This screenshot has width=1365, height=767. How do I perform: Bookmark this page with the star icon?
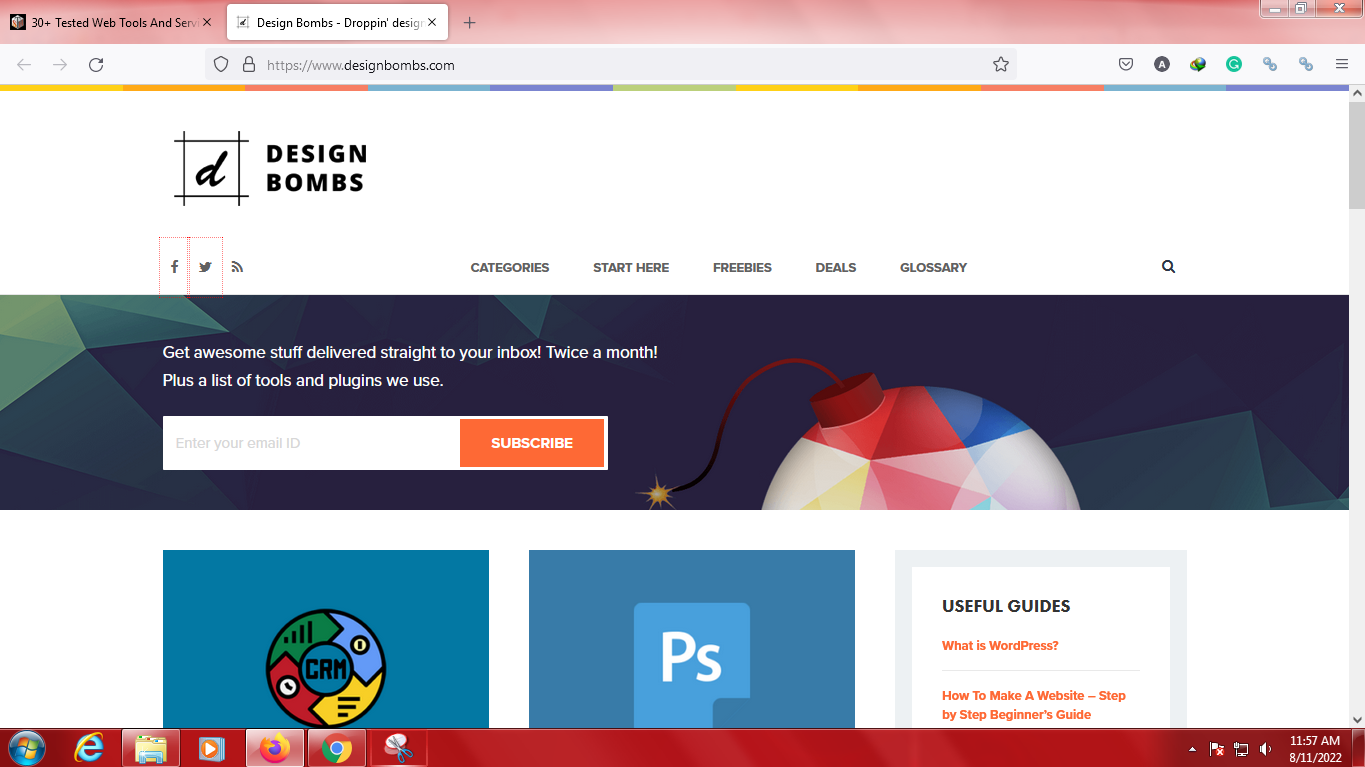click(1001, 64)
